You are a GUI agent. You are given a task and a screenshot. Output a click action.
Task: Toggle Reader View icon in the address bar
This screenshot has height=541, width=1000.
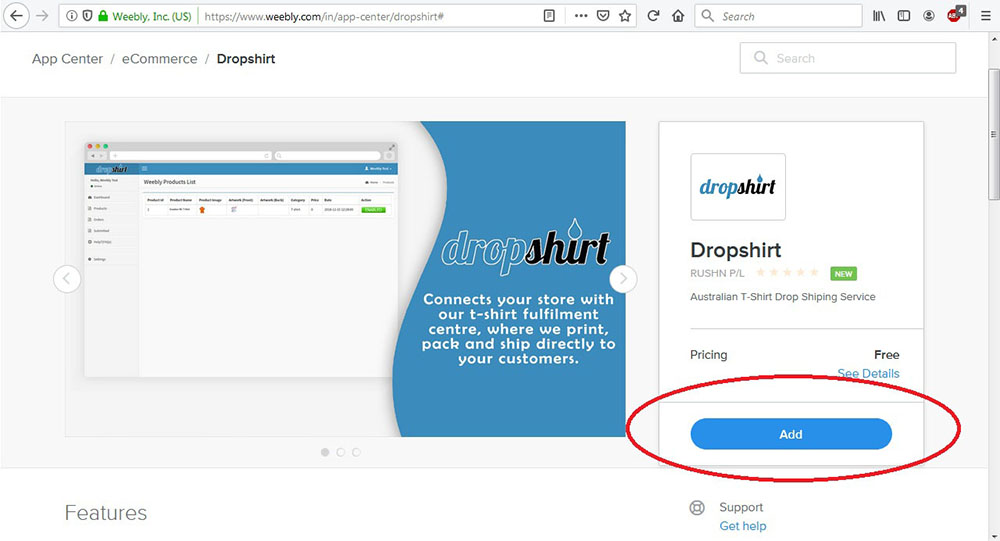tap(549, 16)
